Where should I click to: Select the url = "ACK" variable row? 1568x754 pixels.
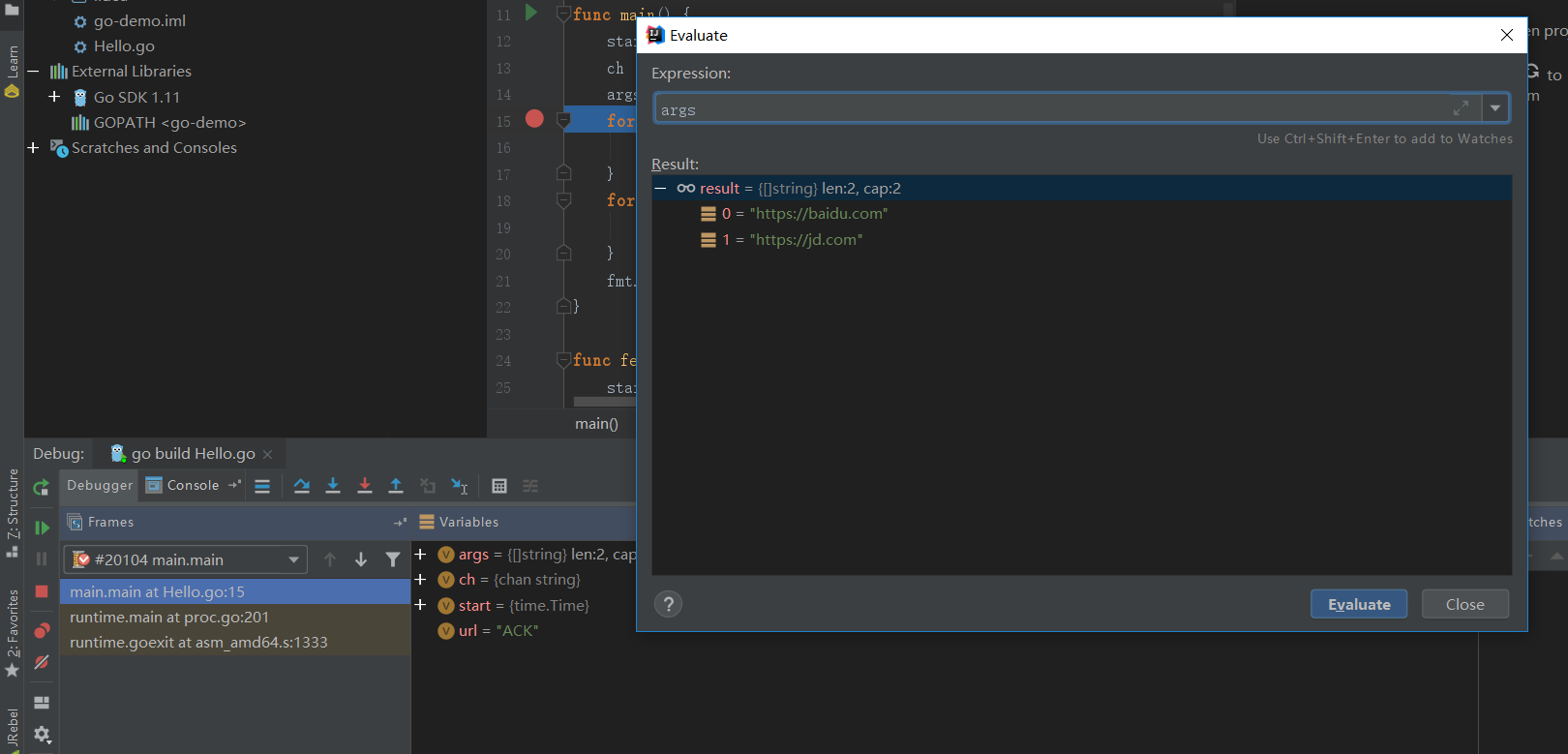point(498,631)
